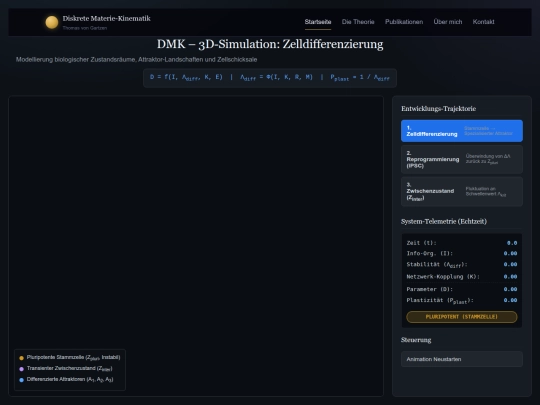
Task: Click the yellow Pluripotente Stammzelle legend dot
Action: coord(21,358)
